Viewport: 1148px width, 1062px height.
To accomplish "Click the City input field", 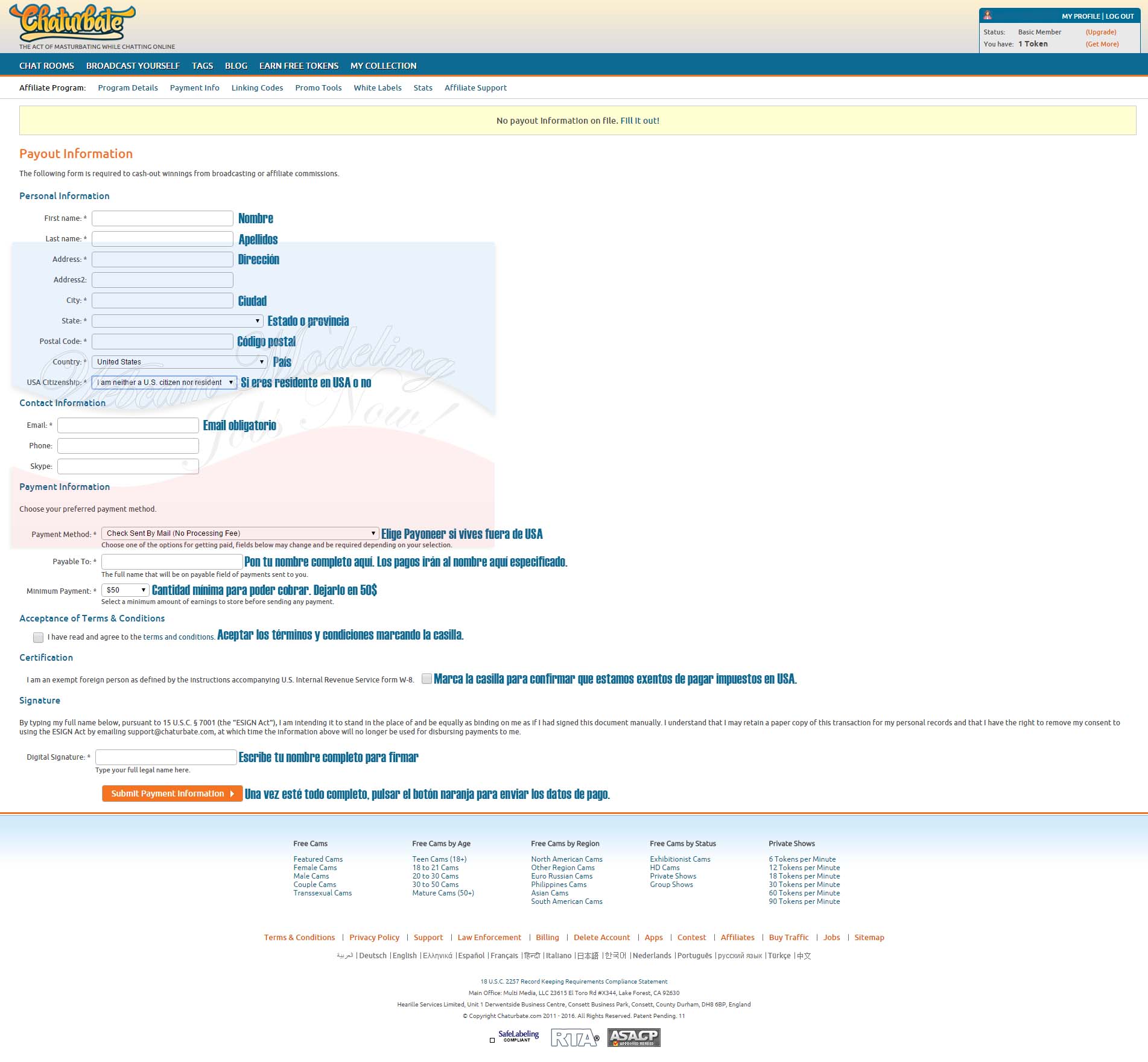I will (x=162, y=300).
